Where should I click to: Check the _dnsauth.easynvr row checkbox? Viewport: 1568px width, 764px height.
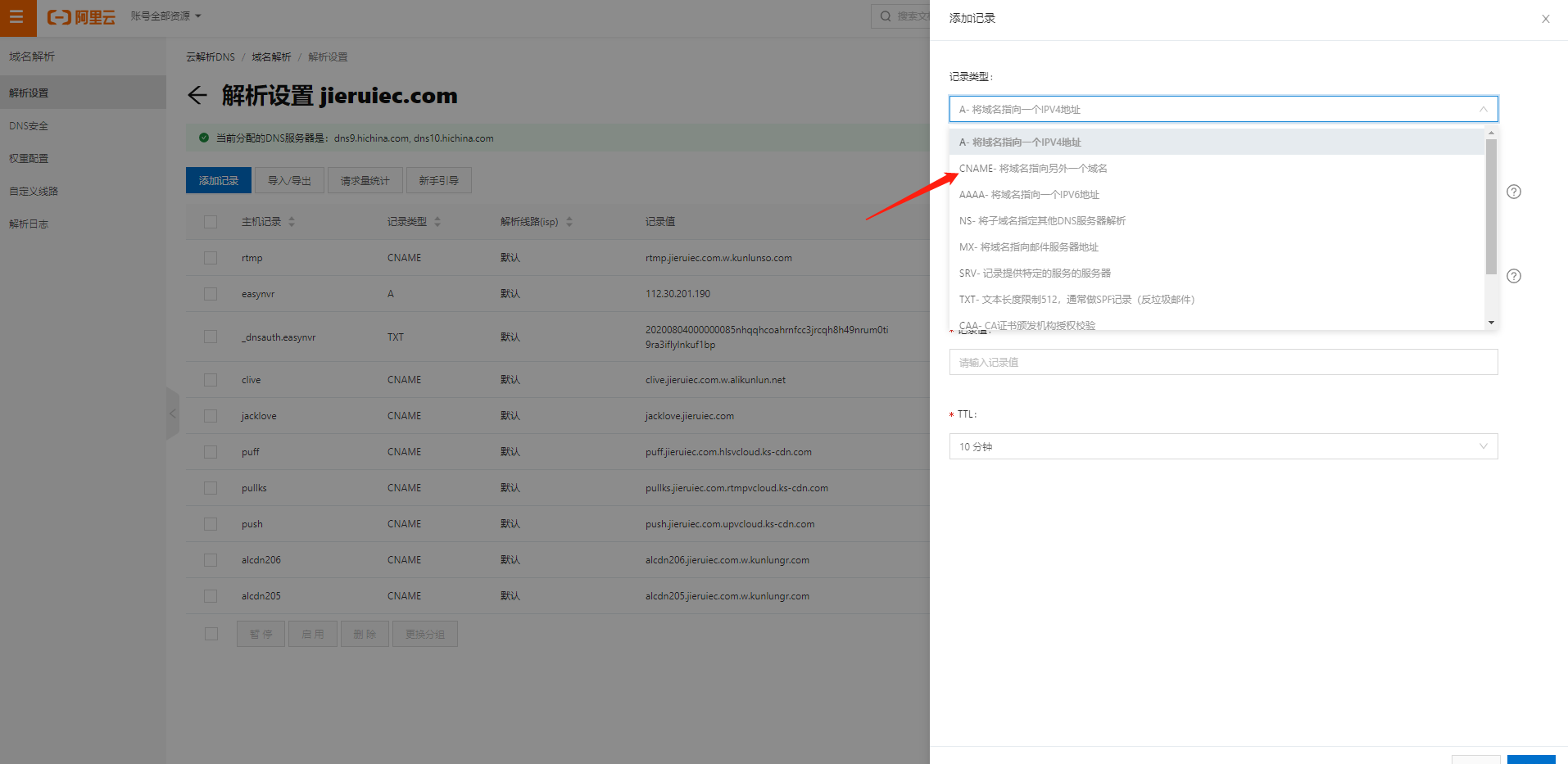tap(211, 337)
